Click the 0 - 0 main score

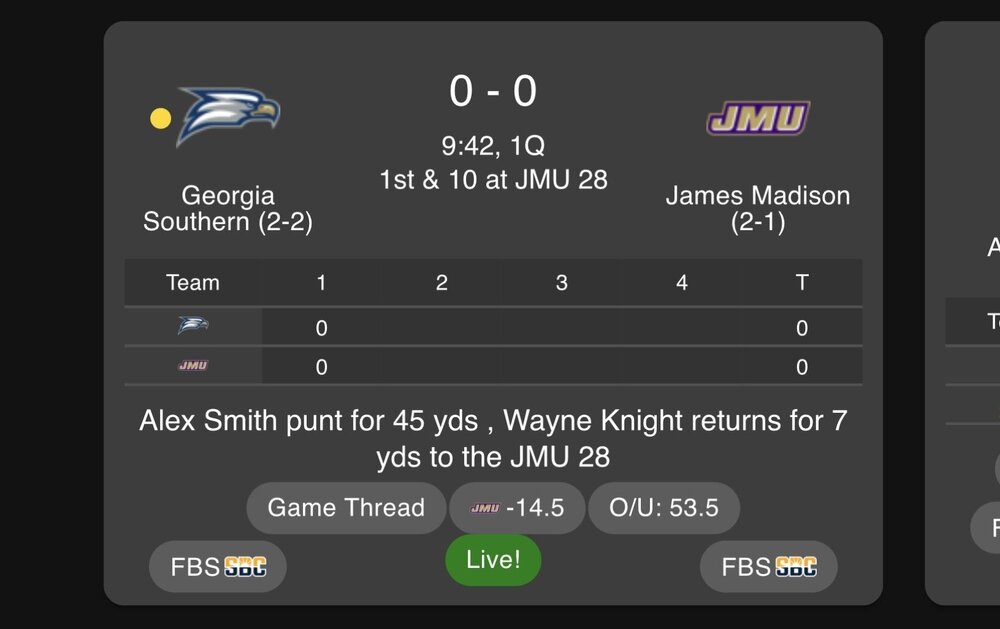coord(493,92)
